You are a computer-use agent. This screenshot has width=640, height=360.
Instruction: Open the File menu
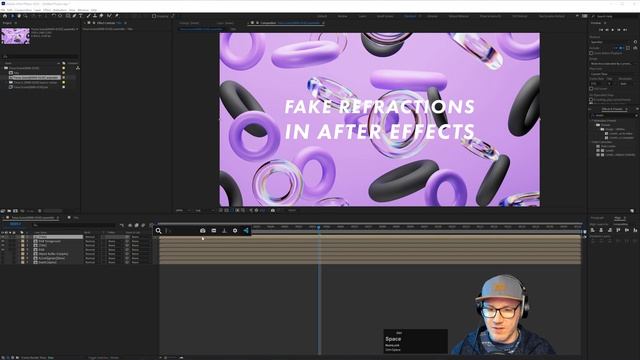tap(3, 10)
